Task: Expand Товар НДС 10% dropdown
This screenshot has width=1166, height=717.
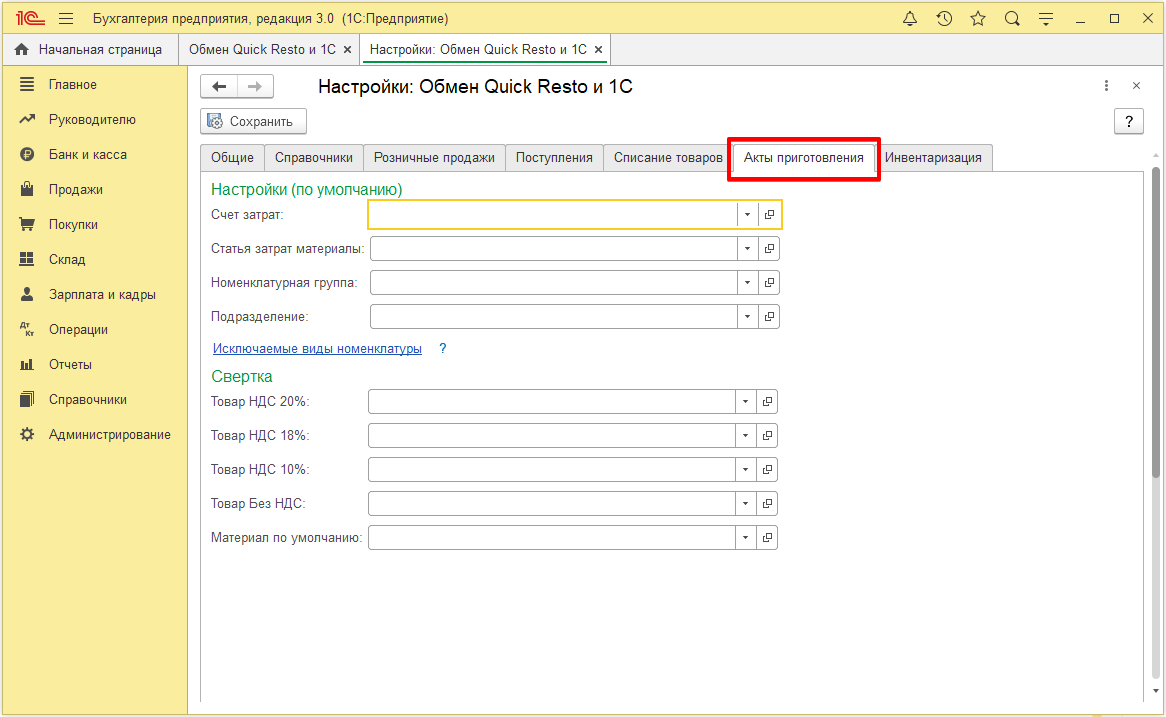Action: (x=746, y=470)
